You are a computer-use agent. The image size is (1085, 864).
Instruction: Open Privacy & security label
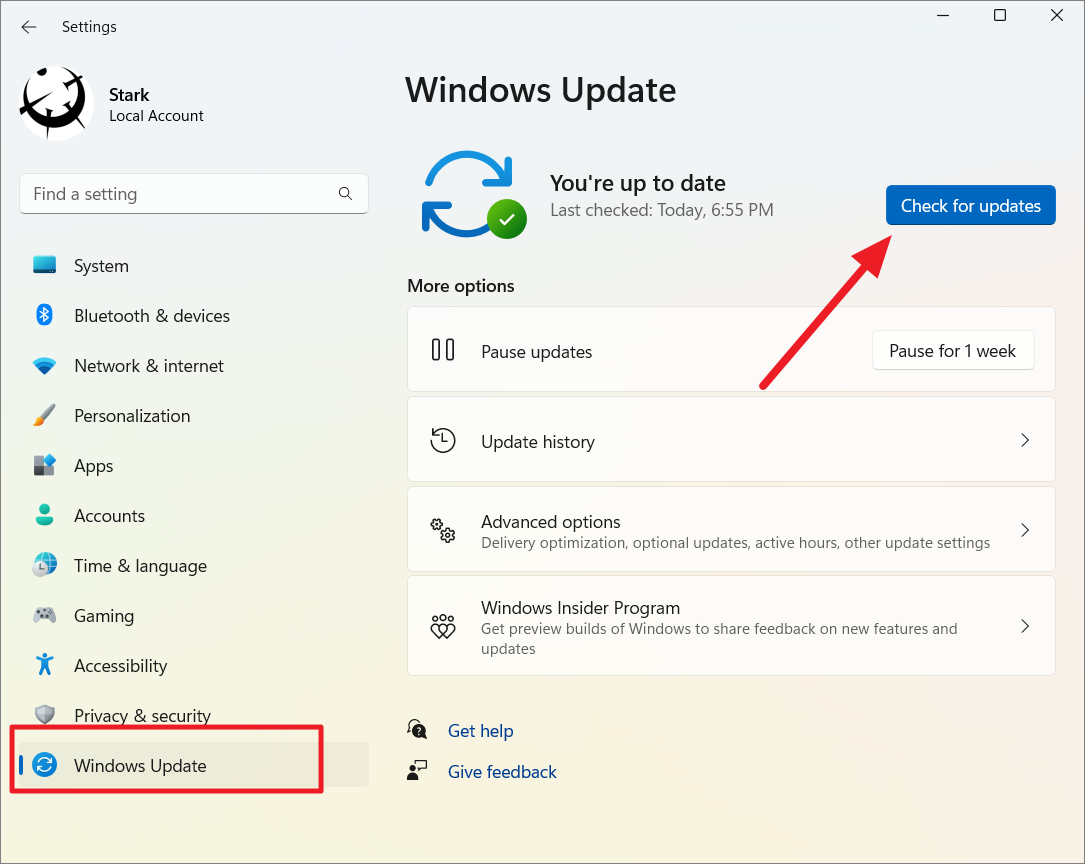pos(143,715)
